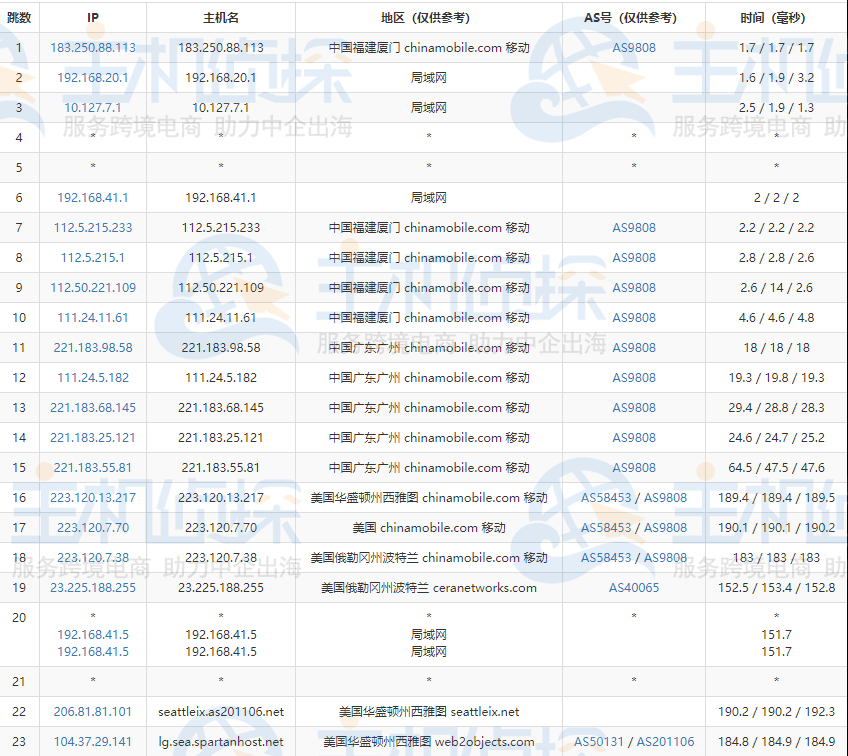The image size is (848, 756).
Task: Click seattleix.as201106.net hostname in hop 22
Action: 224,712
